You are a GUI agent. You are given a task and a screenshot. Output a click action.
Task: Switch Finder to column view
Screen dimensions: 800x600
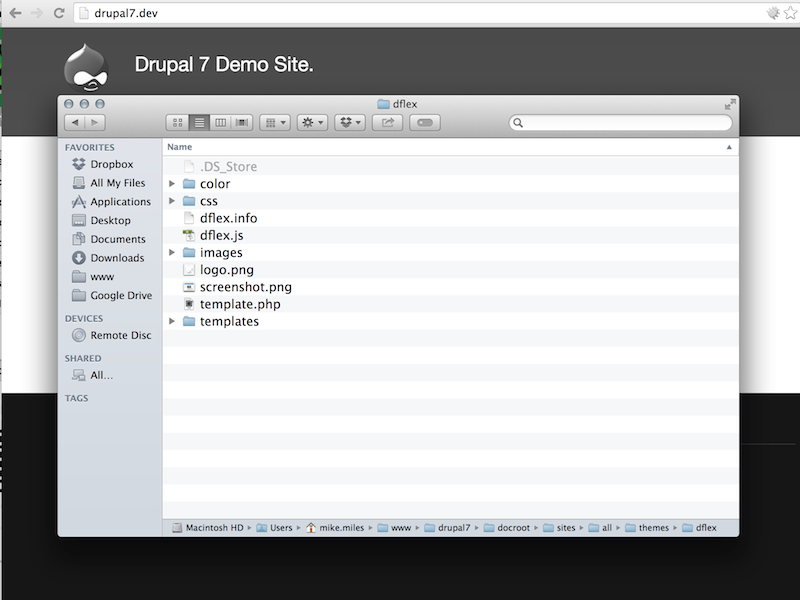tap(221, 122)
